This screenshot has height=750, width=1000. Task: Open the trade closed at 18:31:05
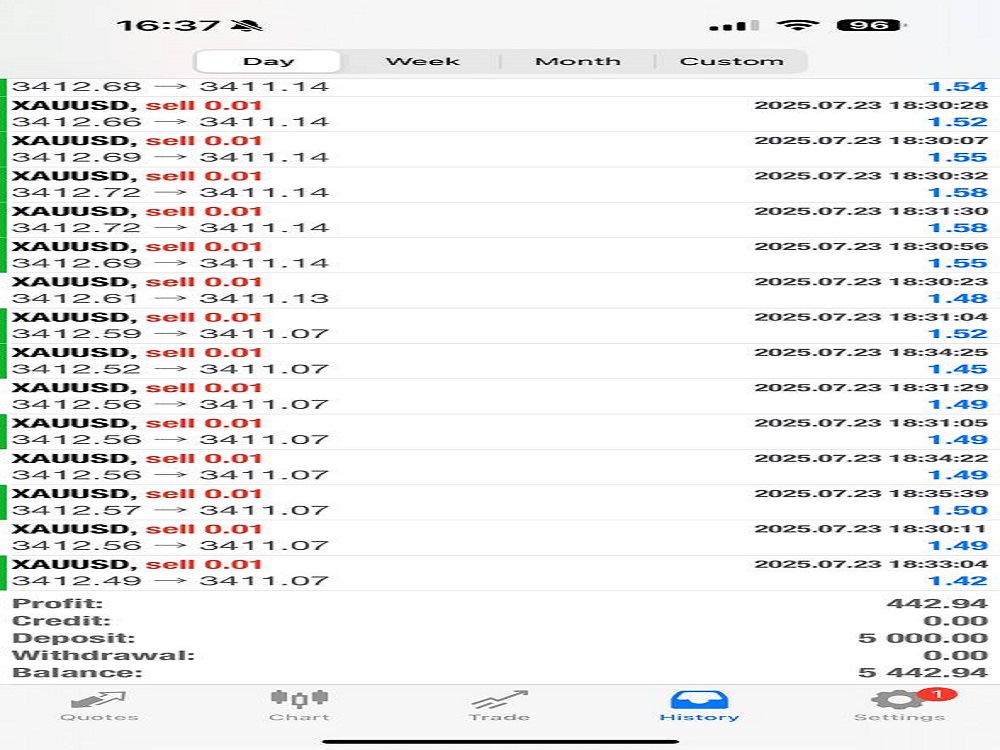pos(500,432)
